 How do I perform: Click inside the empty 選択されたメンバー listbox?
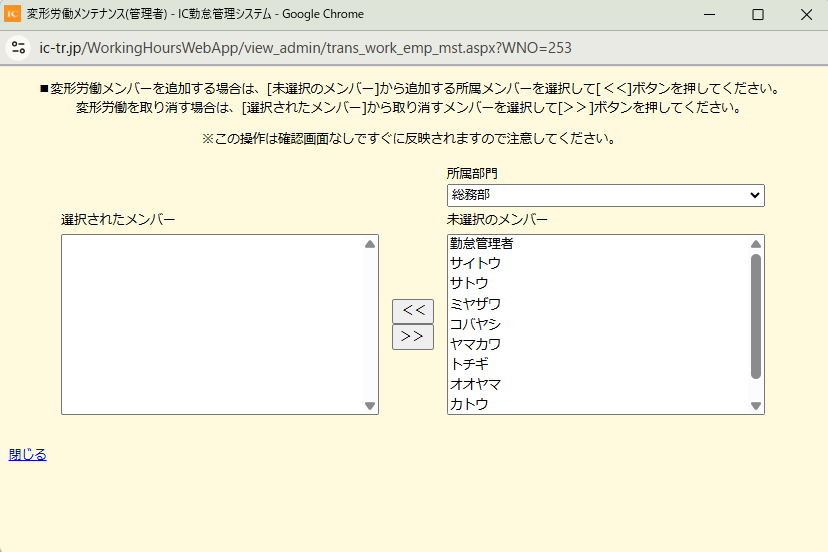pyautogui.click(x=210, y=324)
